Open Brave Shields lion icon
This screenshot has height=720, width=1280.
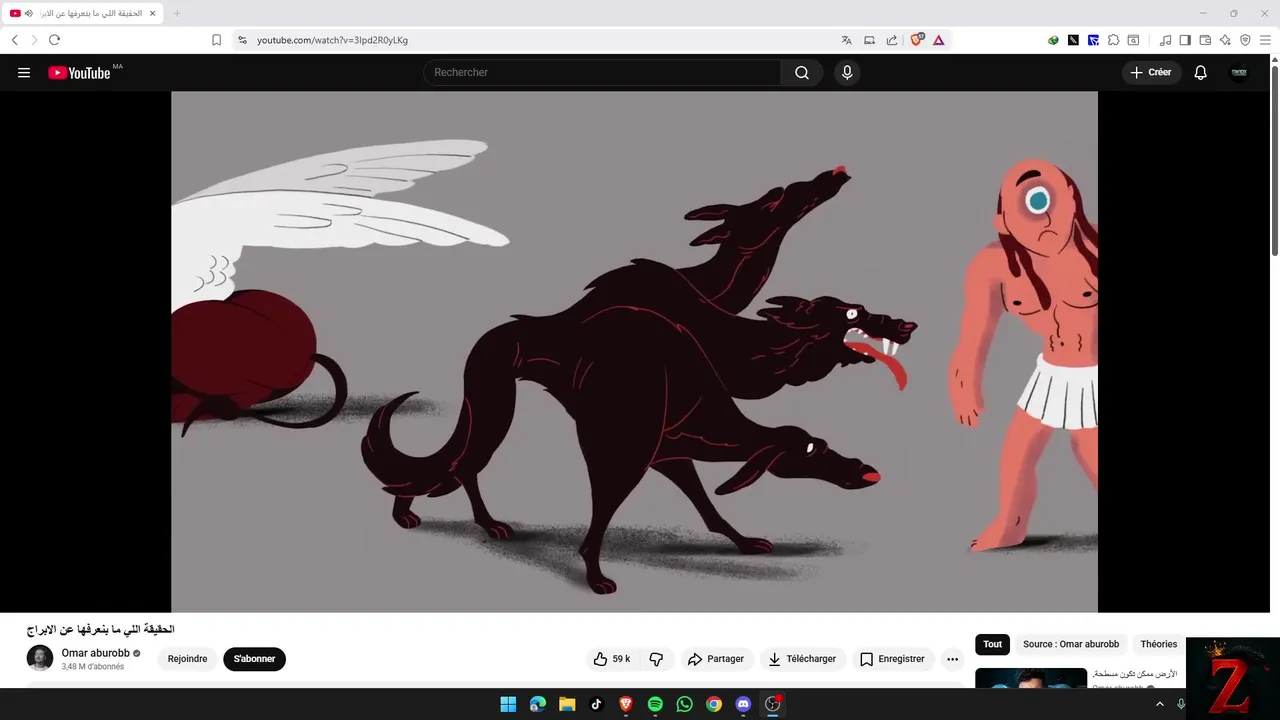pos(916,40)
